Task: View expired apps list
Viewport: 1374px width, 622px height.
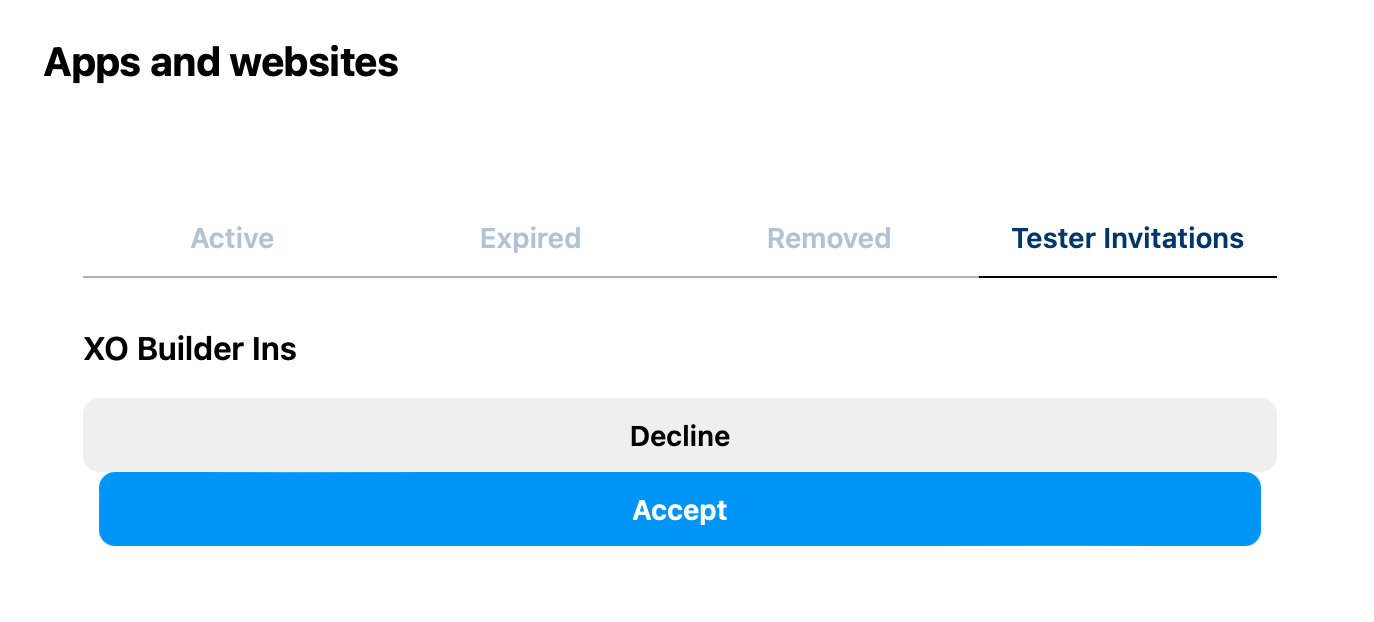Action: (530, 239)
